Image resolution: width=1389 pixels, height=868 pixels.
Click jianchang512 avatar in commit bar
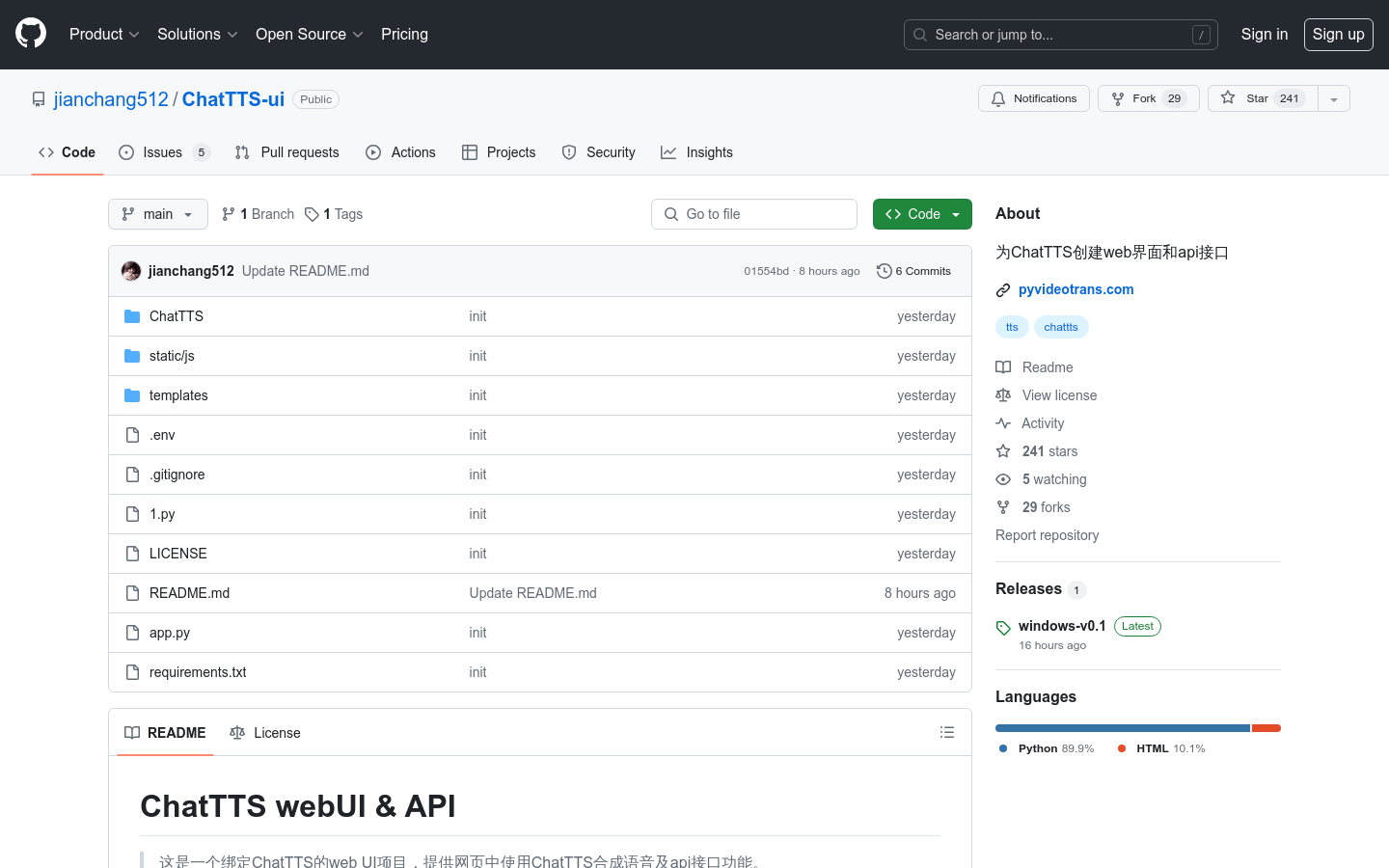click(x=131, y=271)
